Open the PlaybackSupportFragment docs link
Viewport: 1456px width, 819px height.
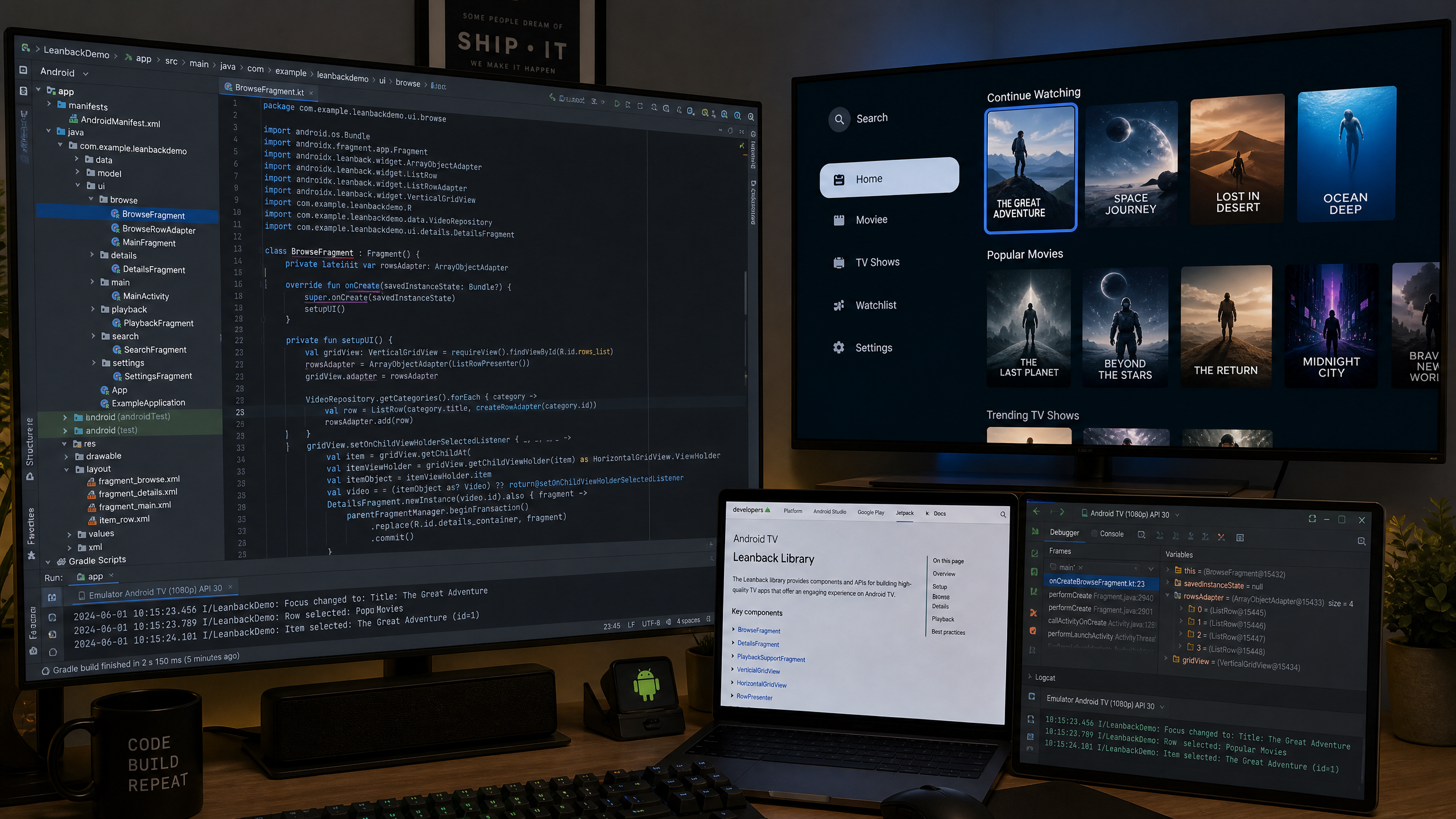click(x=771, y=658)
